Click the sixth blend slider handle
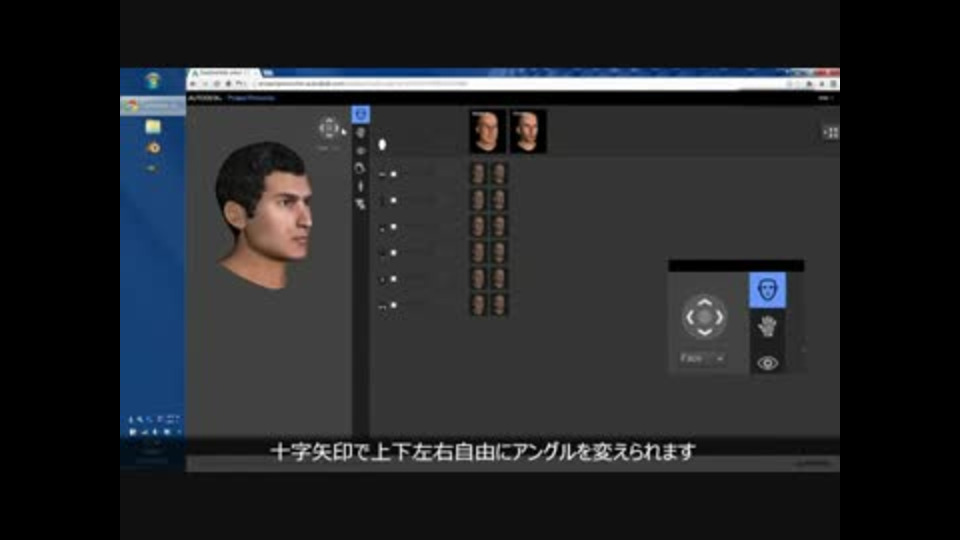The height and width of the screenshot is (540, 960). [394, 305]
